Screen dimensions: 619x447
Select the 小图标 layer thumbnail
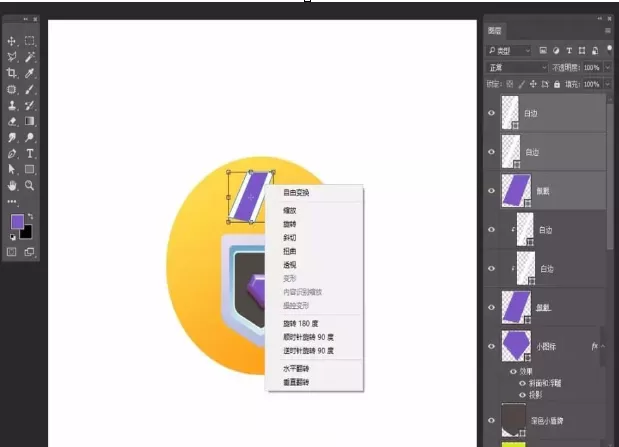click(516, 346)
